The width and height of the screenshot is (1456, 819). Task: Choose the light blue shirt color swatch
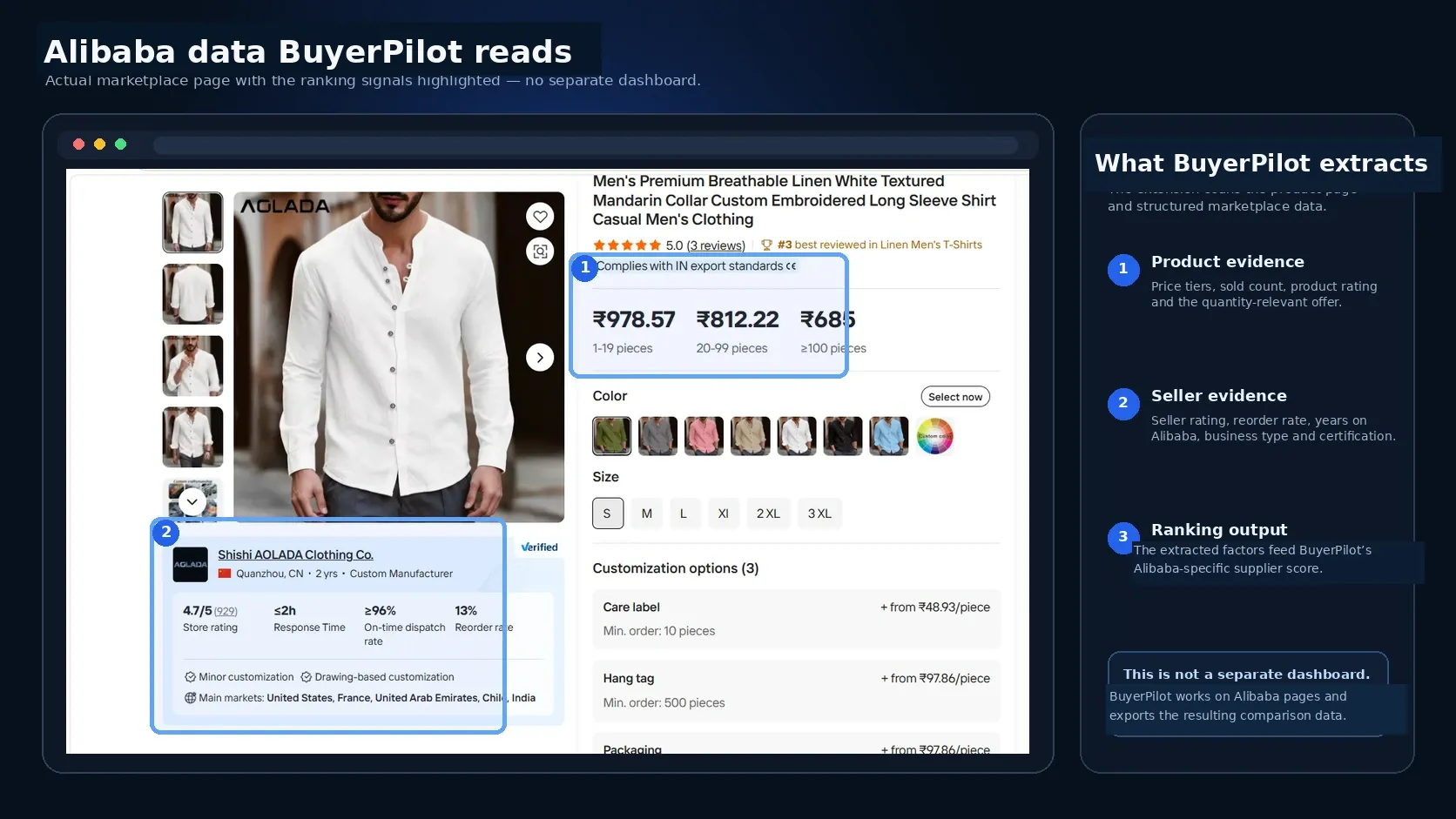(x=888, y=436)
